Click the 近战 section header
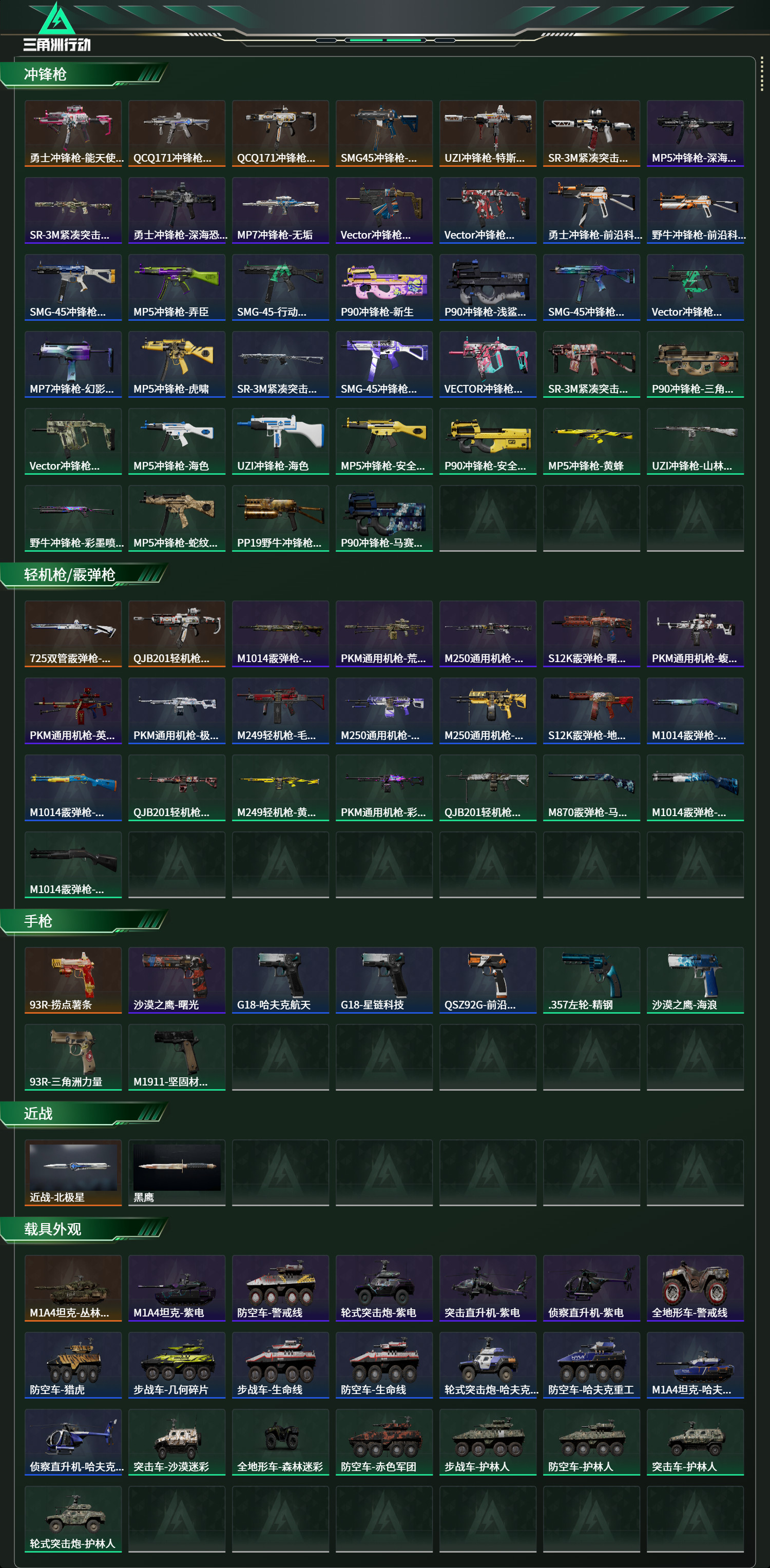 [38, 1113]
